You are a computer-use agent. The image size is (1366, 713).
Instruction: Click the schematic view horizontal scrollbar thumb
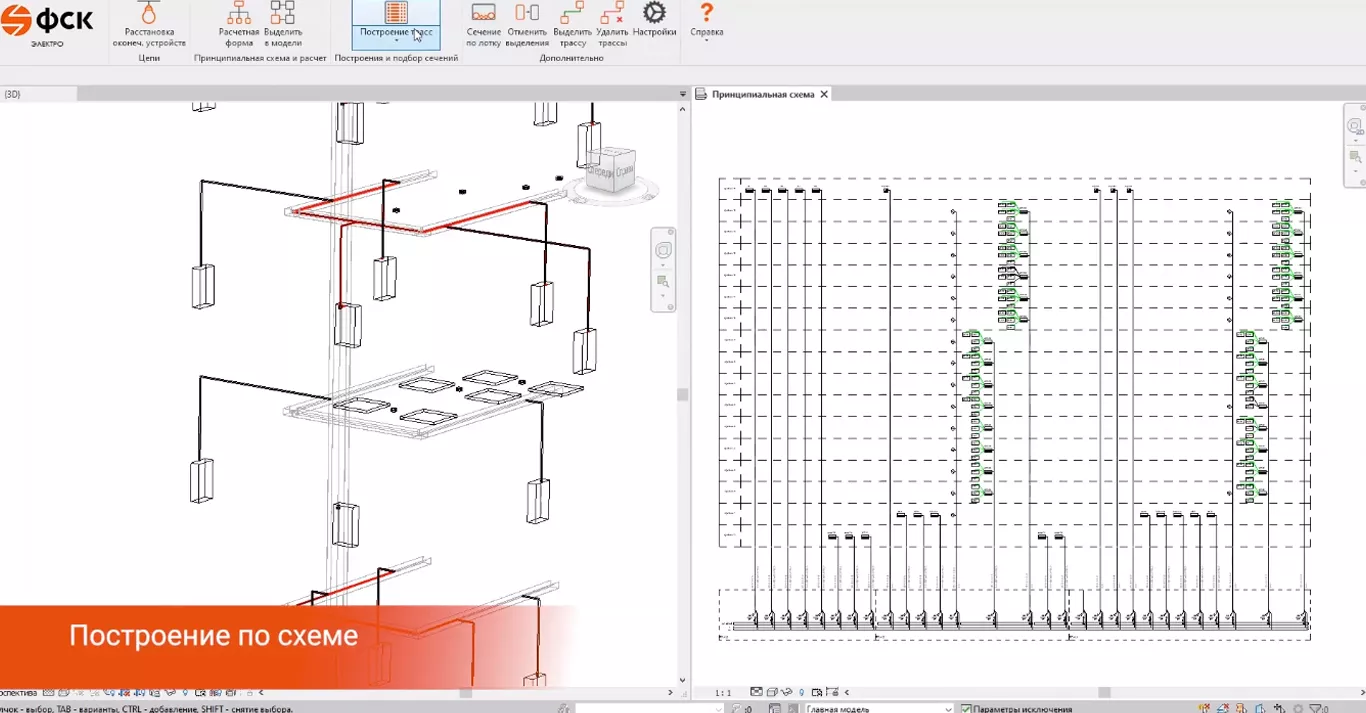tap(1104, 692)
